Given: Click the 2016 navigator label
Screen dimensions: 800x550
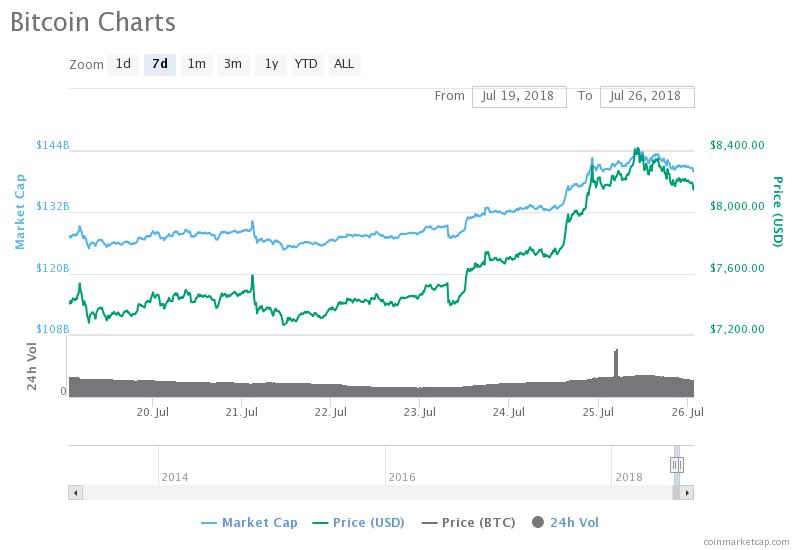Looking at the screenshot, I should point(402,478).
